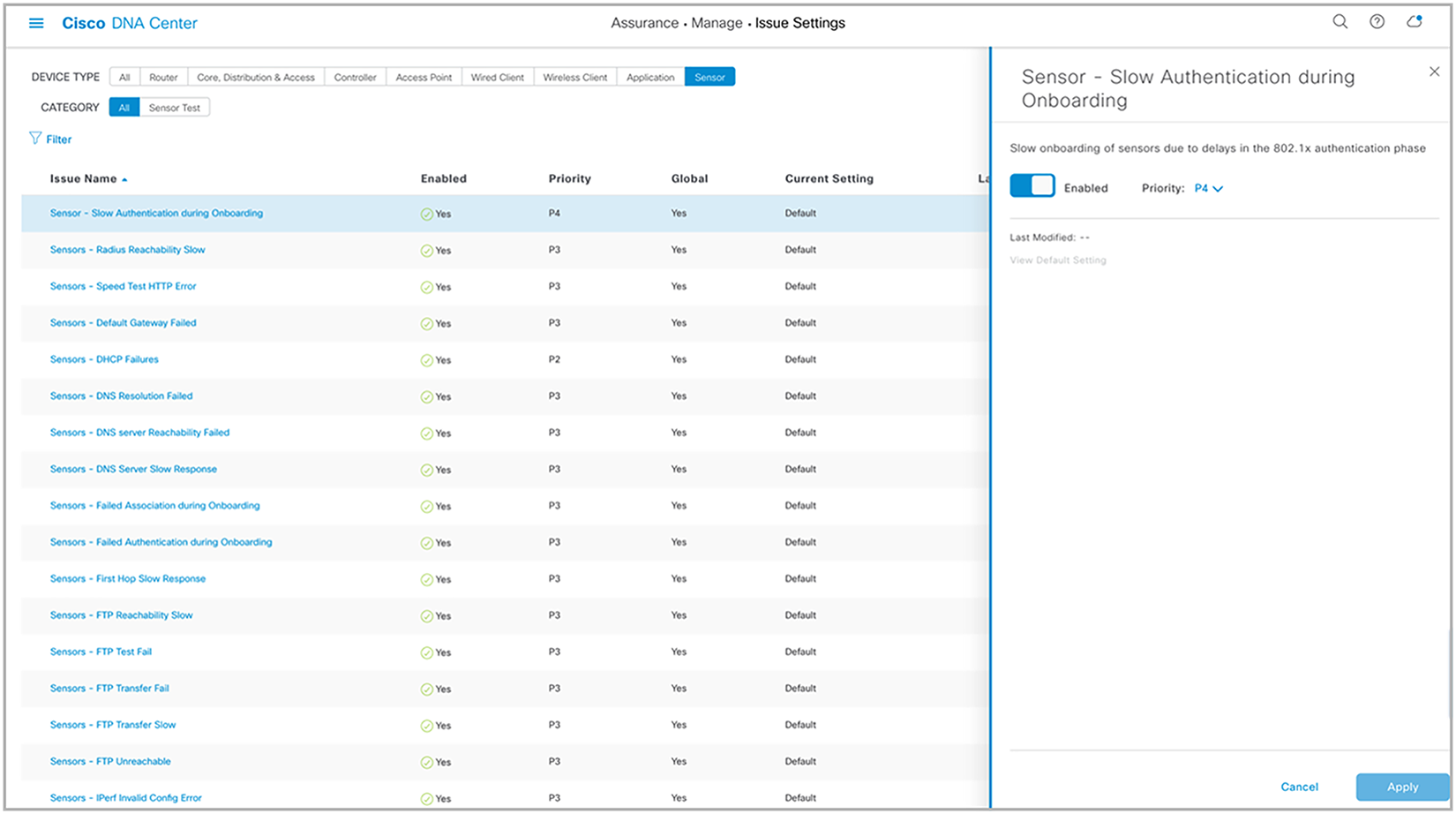Open Sensors - FTP Reachability Slow

coord(121,615)
